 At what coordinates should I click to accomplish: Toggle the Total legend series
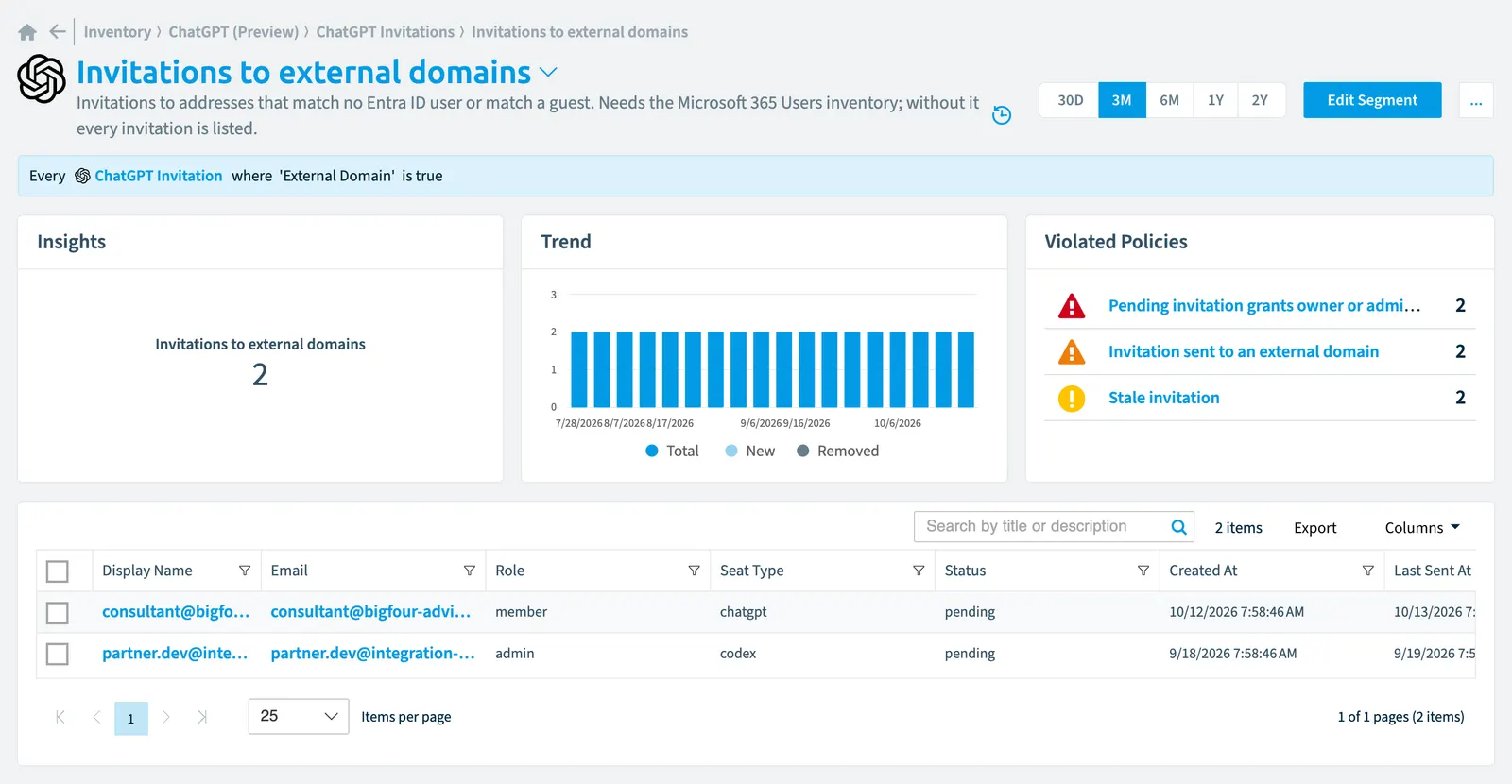[x=672, y=452]
